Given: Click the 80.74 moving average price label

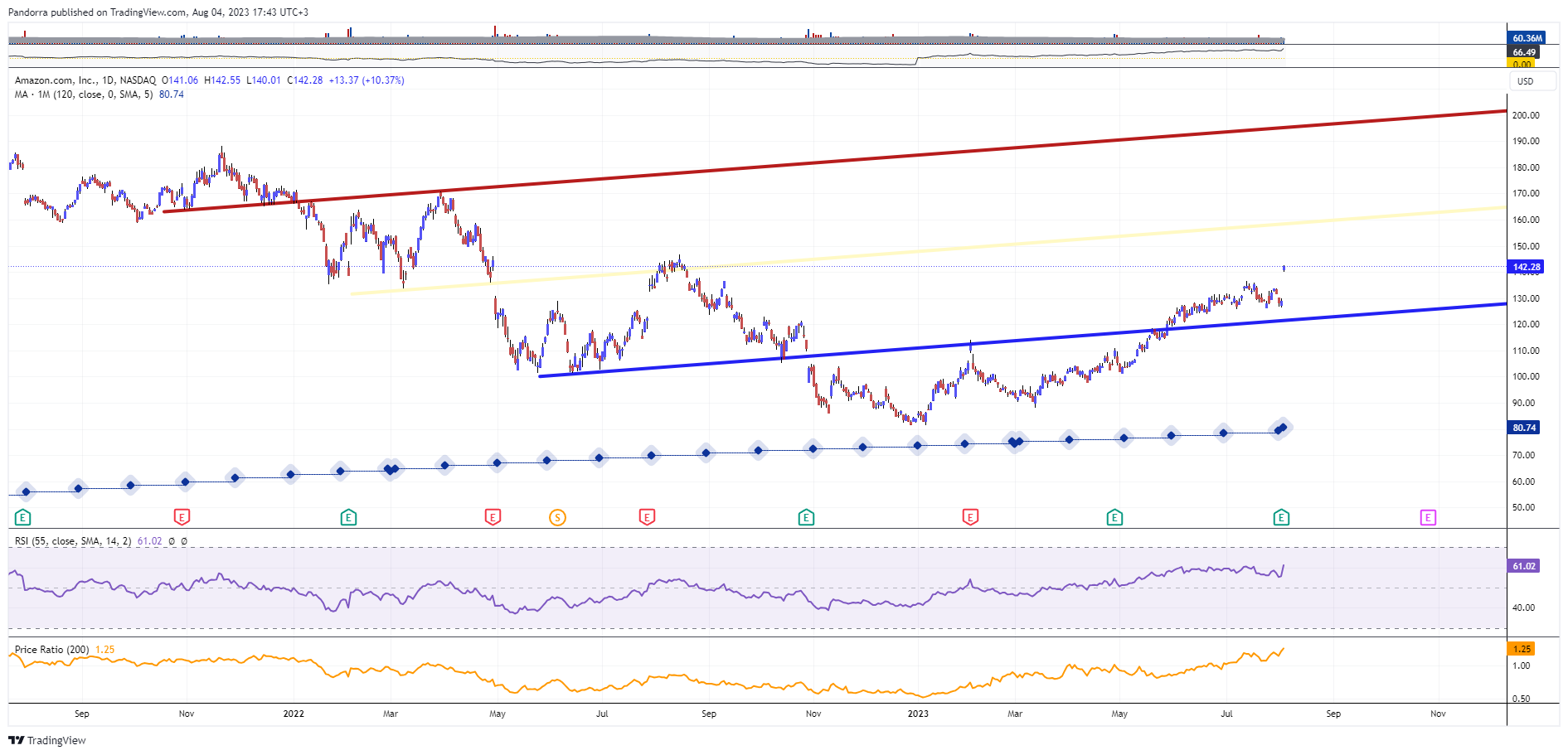Looking at the screenshot, I should pyautogui.click(x=1524, y=428).
